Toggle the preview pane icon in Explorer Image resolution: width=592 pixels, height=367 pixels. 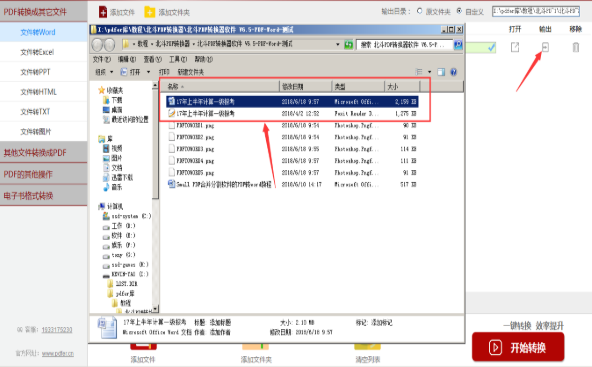[x=441, y=72]
